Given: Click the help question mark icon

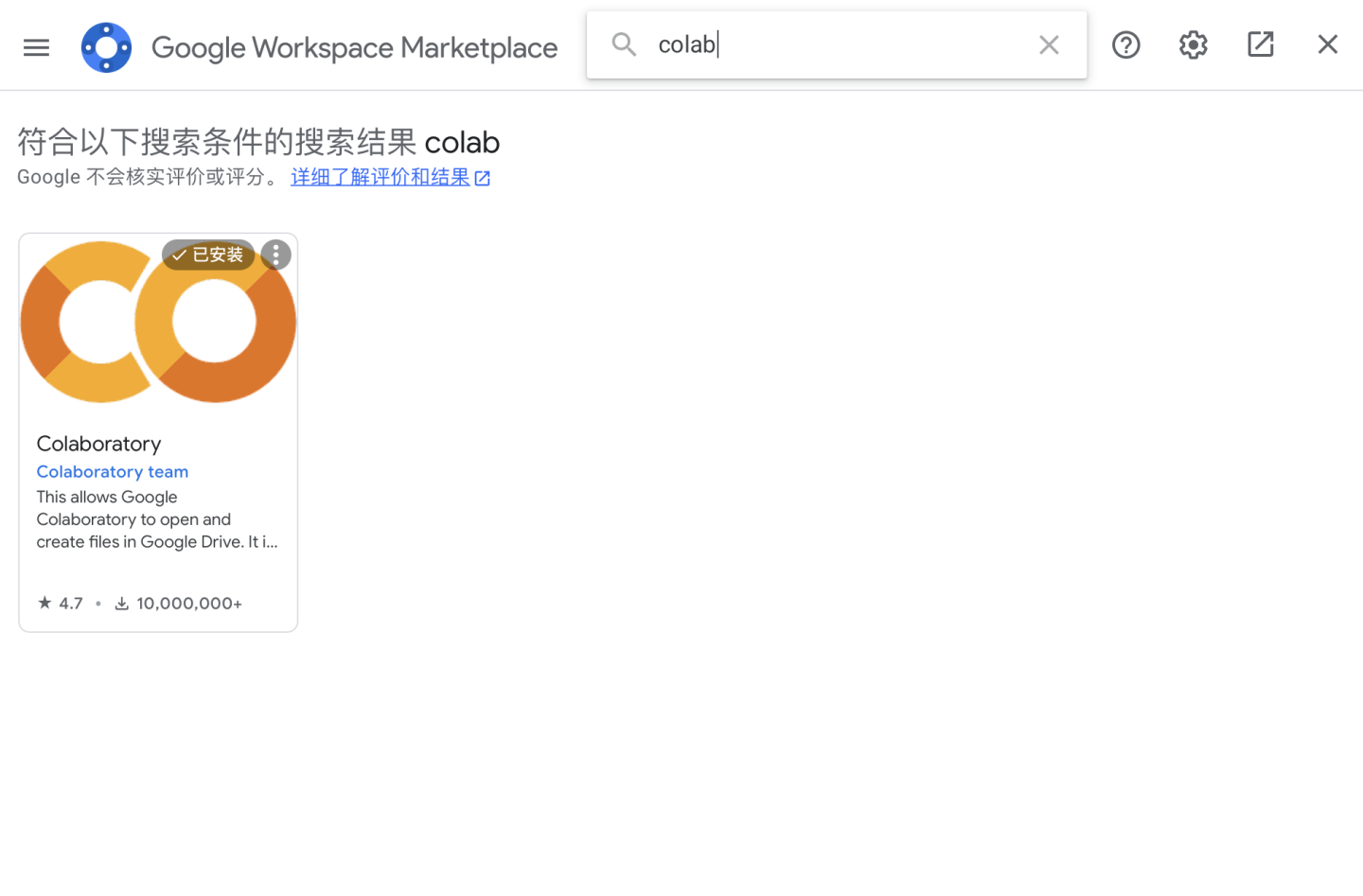Looking at the screenshot, I should pos(1125,44).
